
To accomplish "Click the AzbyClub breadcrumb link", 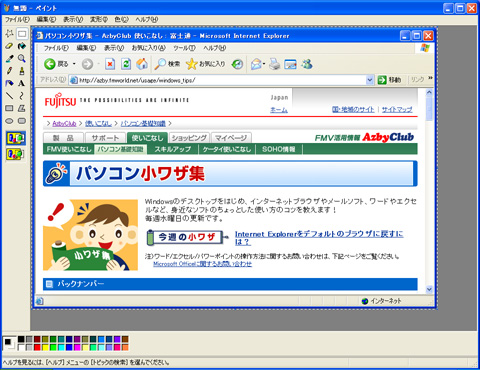I will pyautogui.click(x=64, y=123).
